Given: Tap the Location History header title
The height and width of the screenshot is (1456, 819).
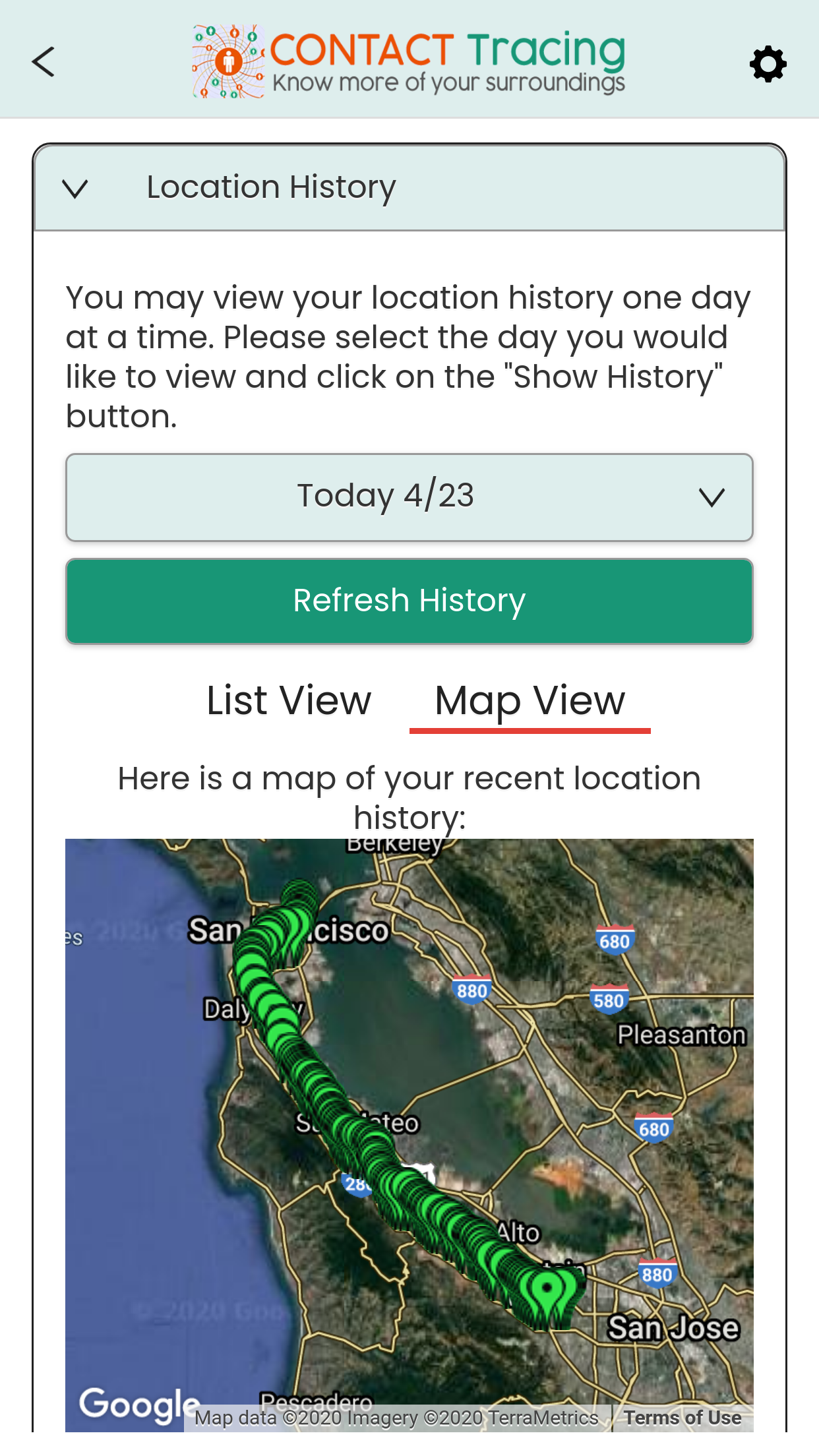Looking at the screenshot, I should [271, 187].
